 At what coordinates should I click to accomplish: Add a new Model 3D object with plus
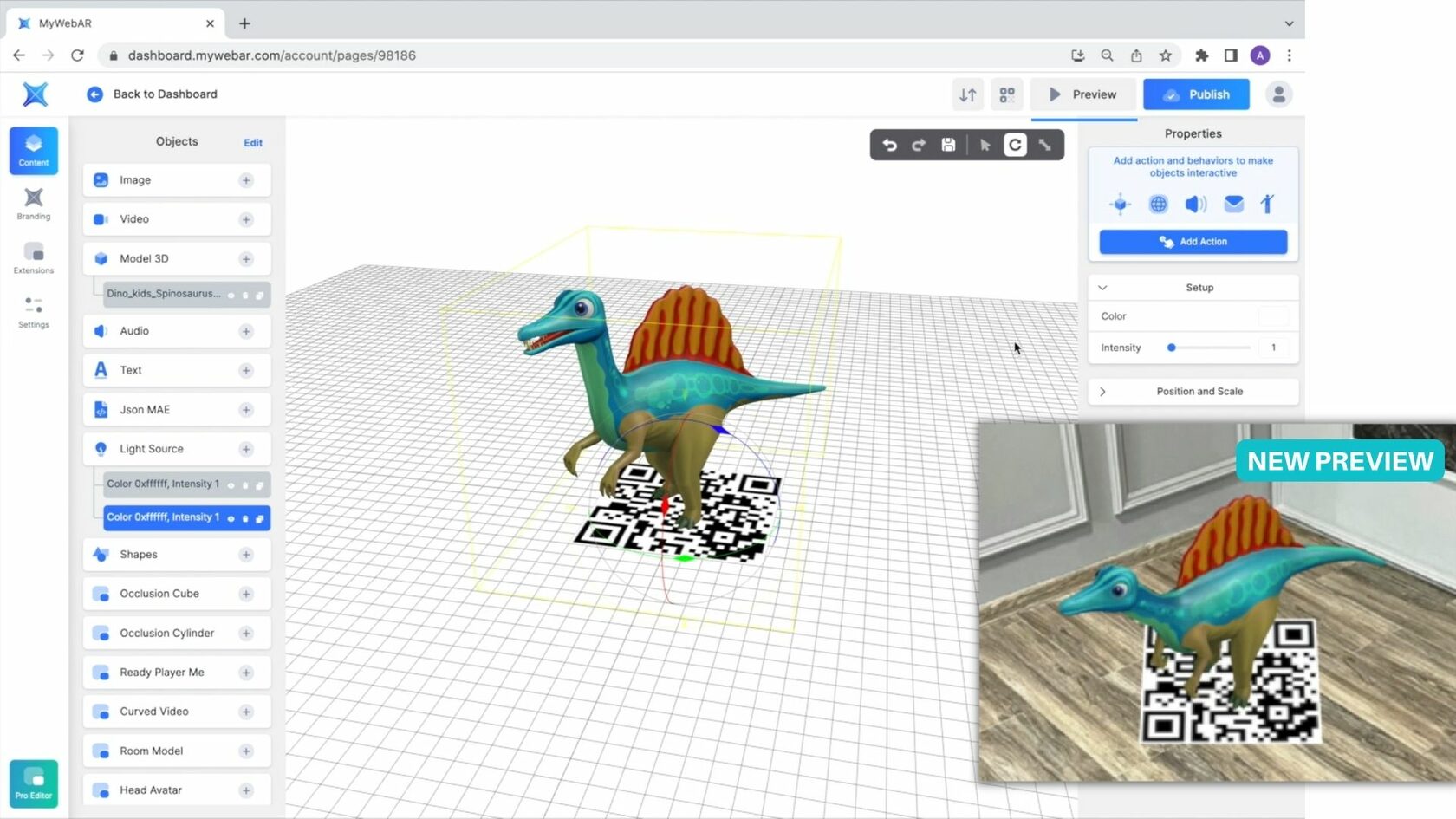click(x=246, y=259)
